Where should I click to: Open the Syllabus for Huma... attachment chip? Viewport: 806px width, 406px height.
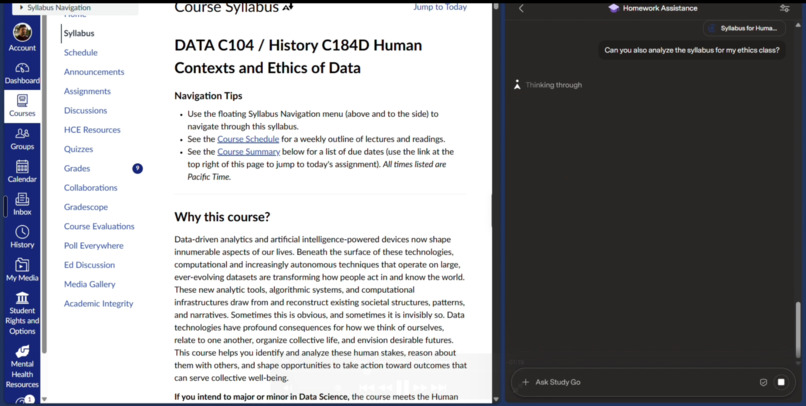coord(744,28)
